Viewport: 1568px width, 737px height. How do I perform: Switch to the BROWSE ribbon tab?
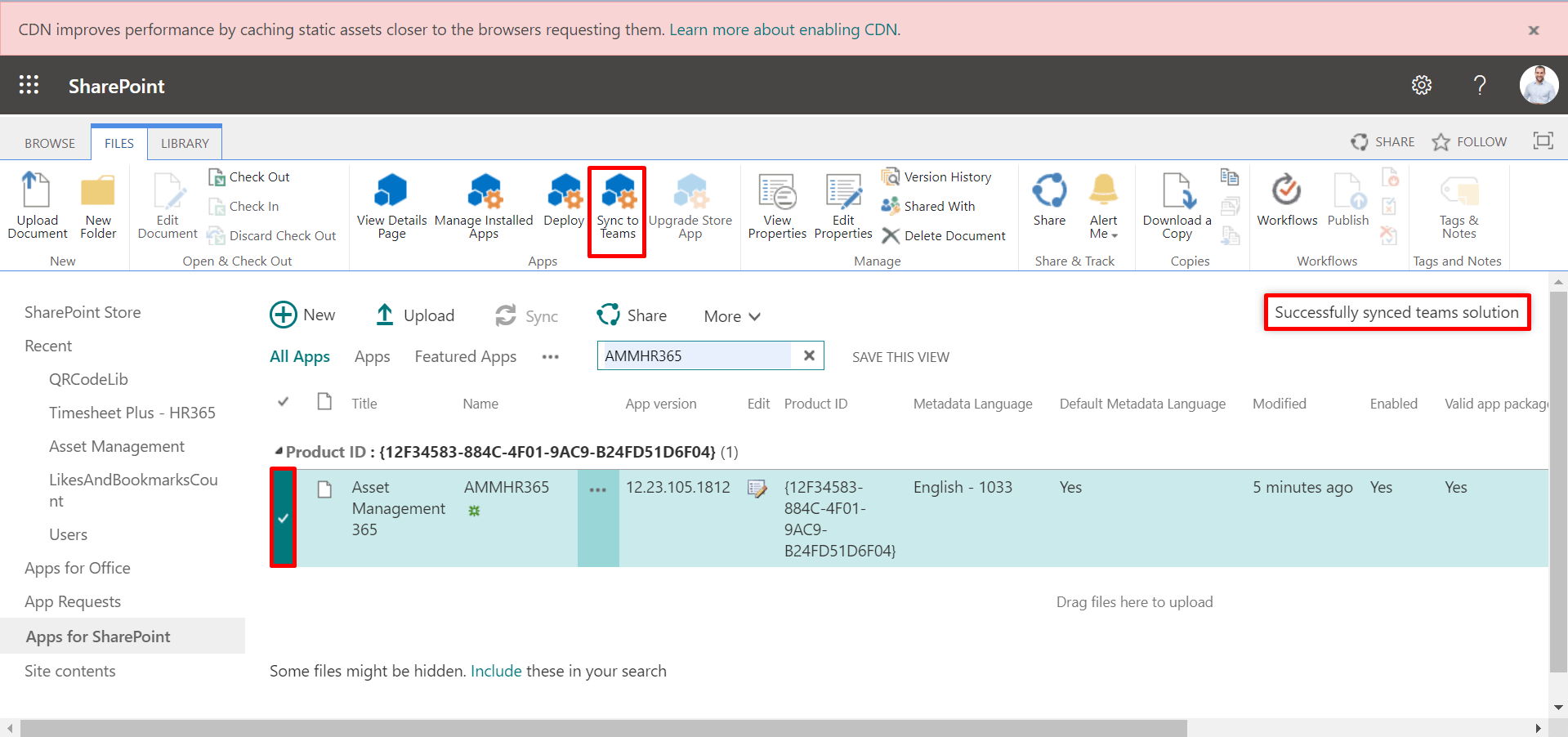tap(50, 143)
